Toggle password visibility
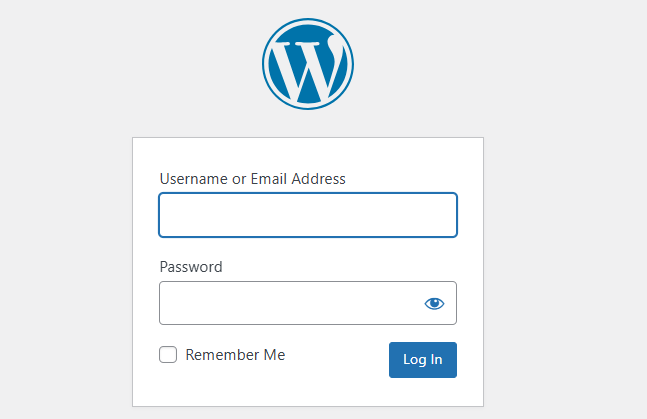647x419 pixels. [434, 303]
